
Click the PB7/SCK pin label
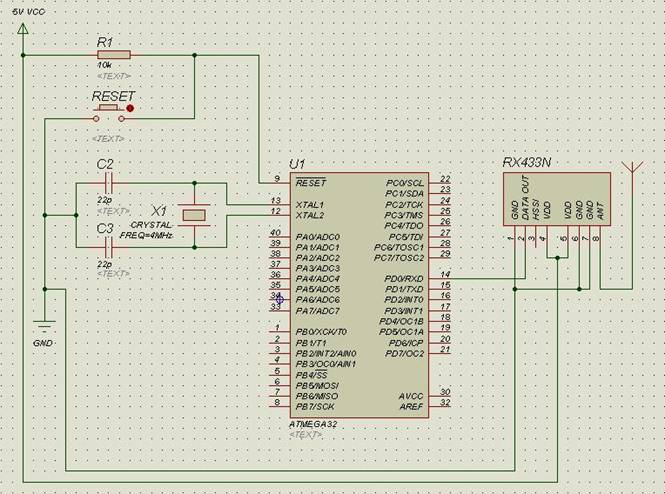[315, 405]
